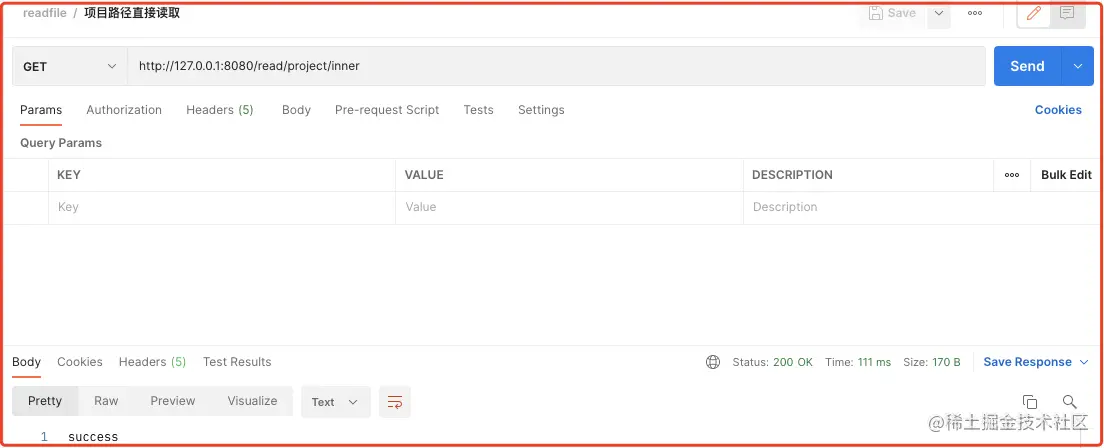1104x448 pixels.
Task: Open the request Headers (5) tab
Action: click(x=220, y=110)
